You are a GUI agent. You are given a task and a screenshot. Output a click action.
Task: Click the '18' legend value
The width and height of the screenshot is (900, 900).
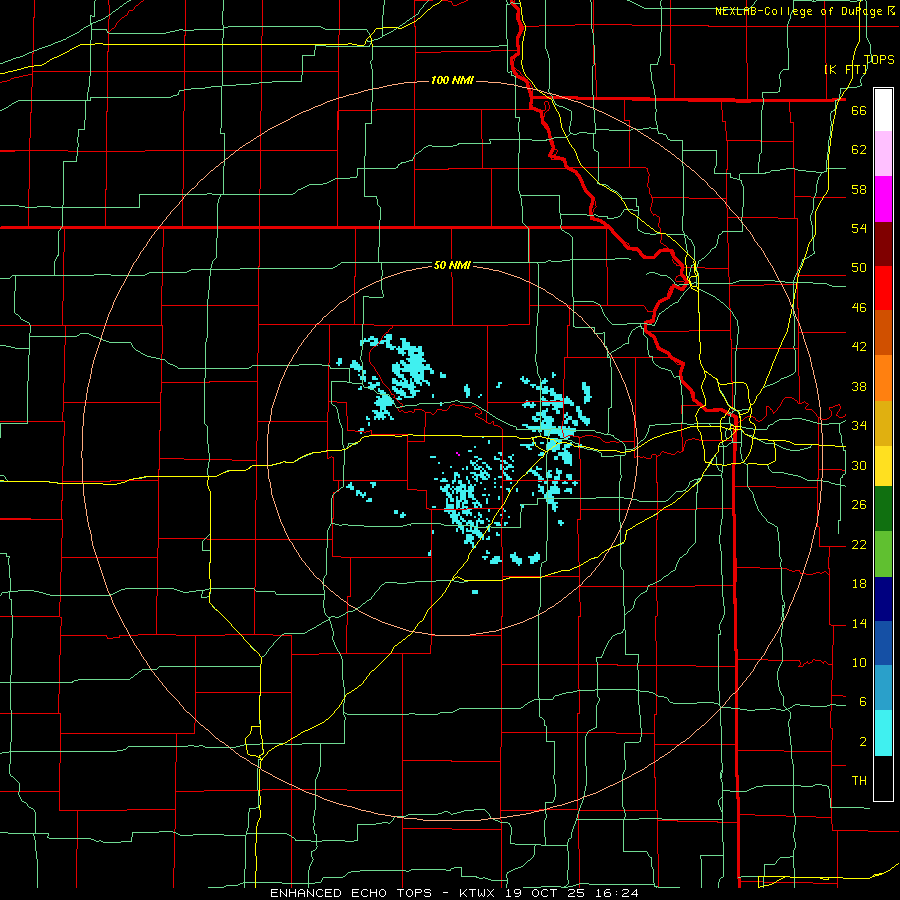click(x=859, y=584)
